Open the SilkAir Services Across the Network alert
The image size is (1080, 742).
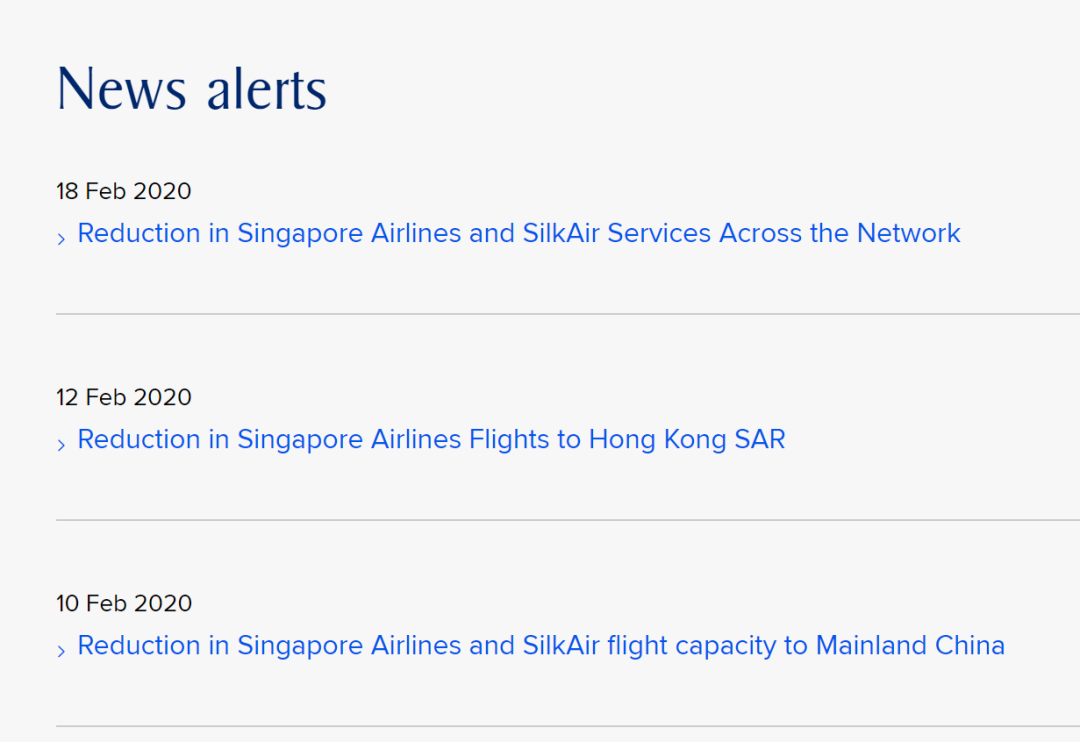[x=518, y=233]
